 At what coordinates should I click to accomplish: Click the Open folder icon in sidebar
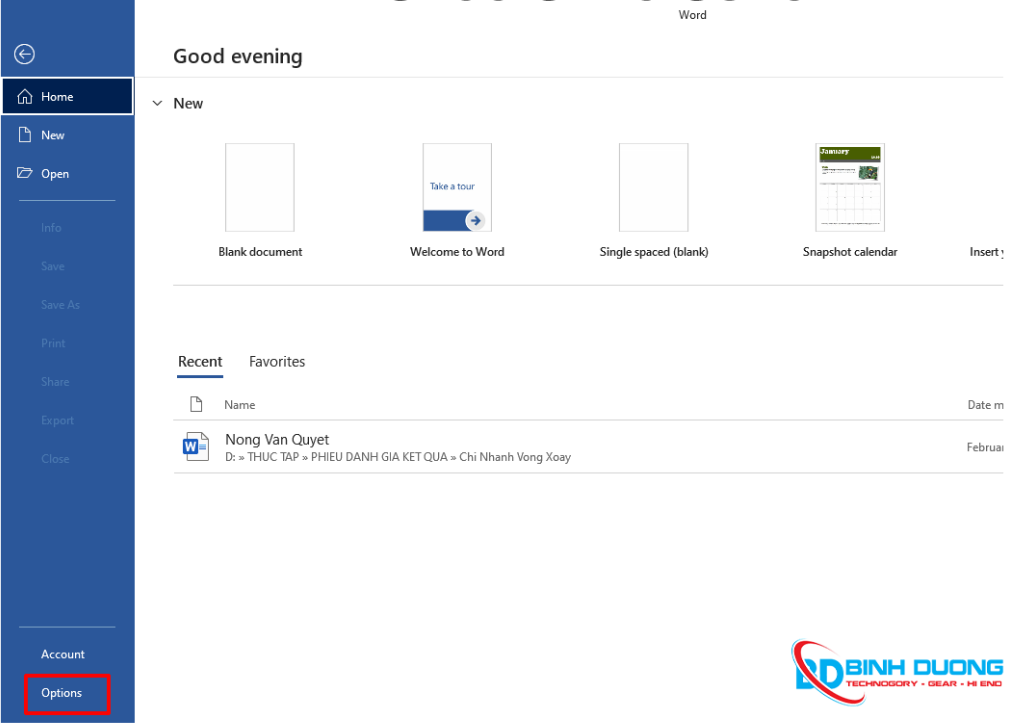click(x=25, y=173)
